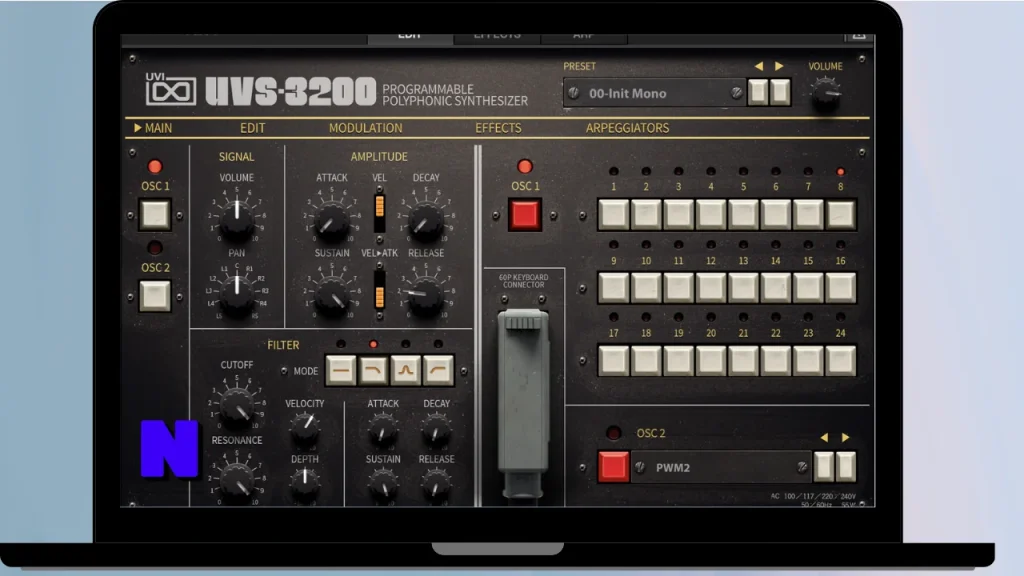Click the filter VELOCITY knob
The height and width of the screenshot is (576, 1024).
(x=304, y=426)
